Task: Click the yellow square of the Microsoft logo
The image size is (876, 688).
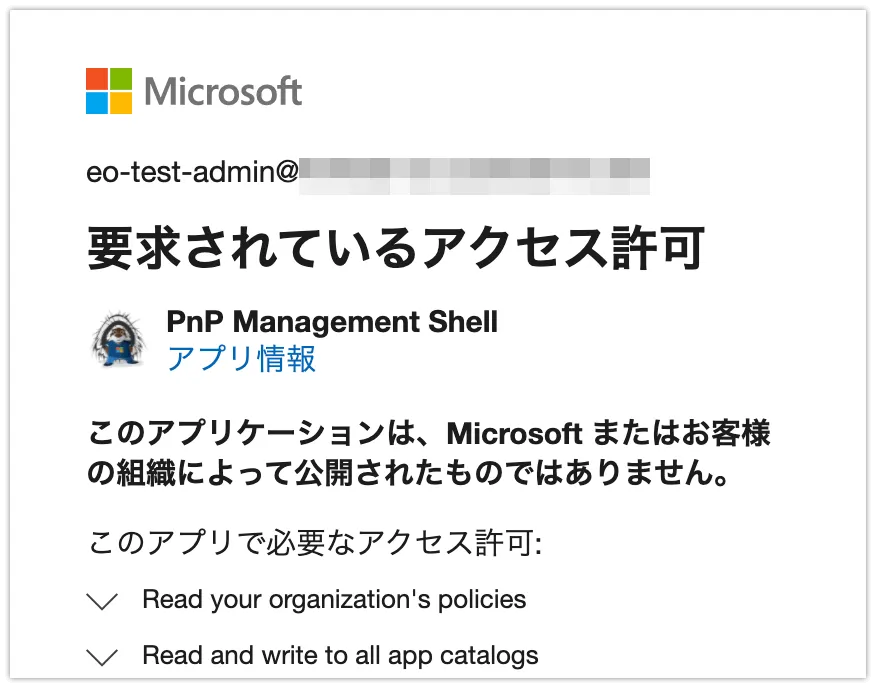Action: click(x=121, y=103)
